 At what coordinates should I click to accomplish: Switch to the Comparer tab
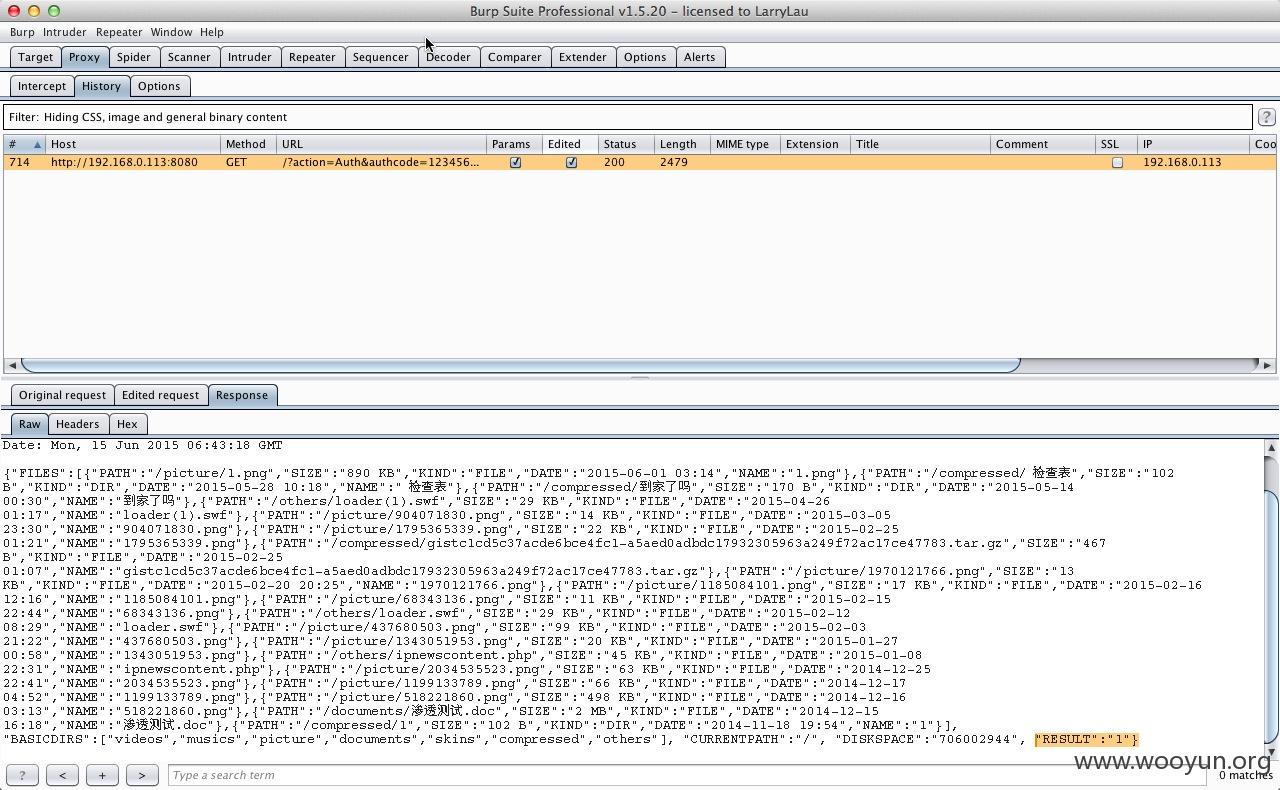click(515, 57)
